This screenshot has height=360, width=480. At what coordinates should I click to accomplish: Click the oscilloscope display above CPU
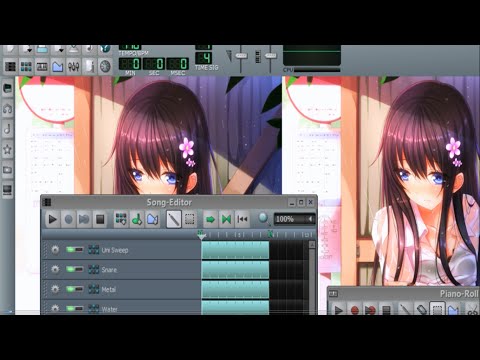click(312, 55)
